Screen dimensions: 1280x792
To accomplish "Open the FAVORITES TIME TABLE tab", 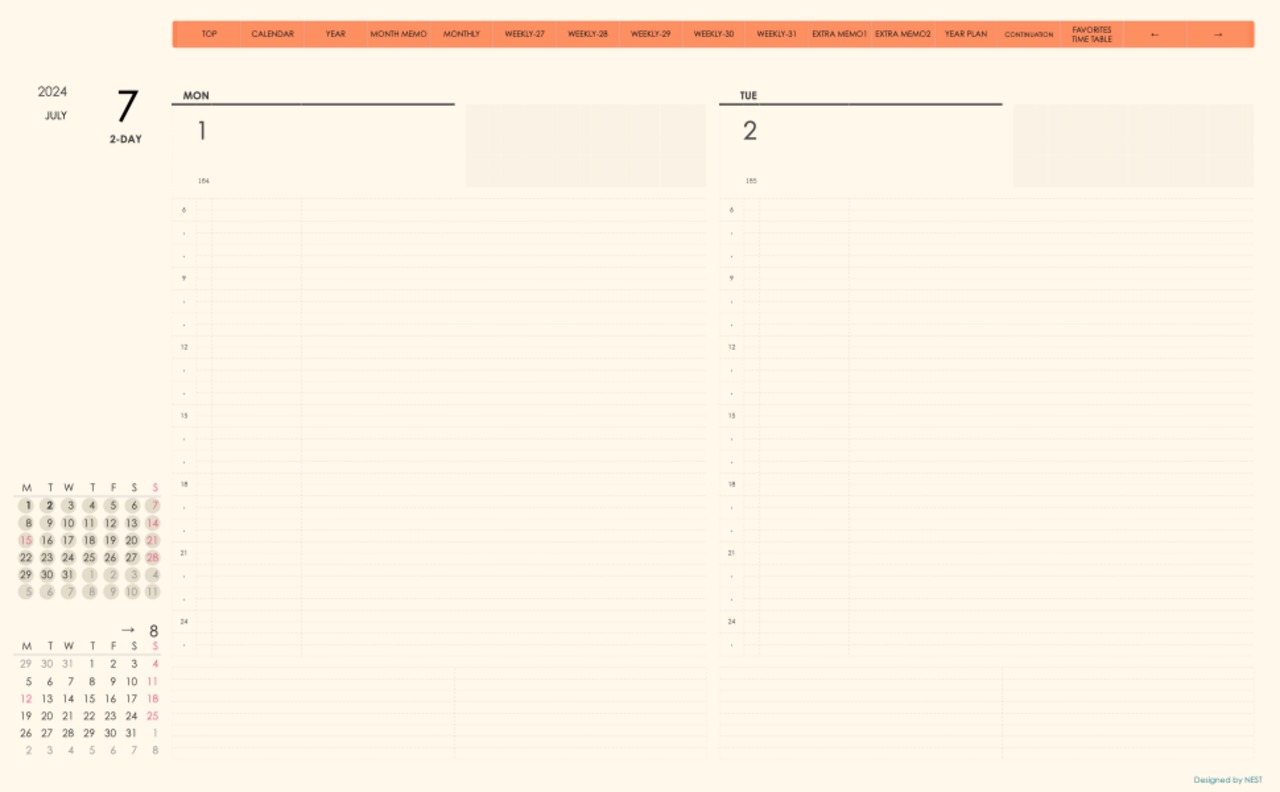I will 1092,34.
